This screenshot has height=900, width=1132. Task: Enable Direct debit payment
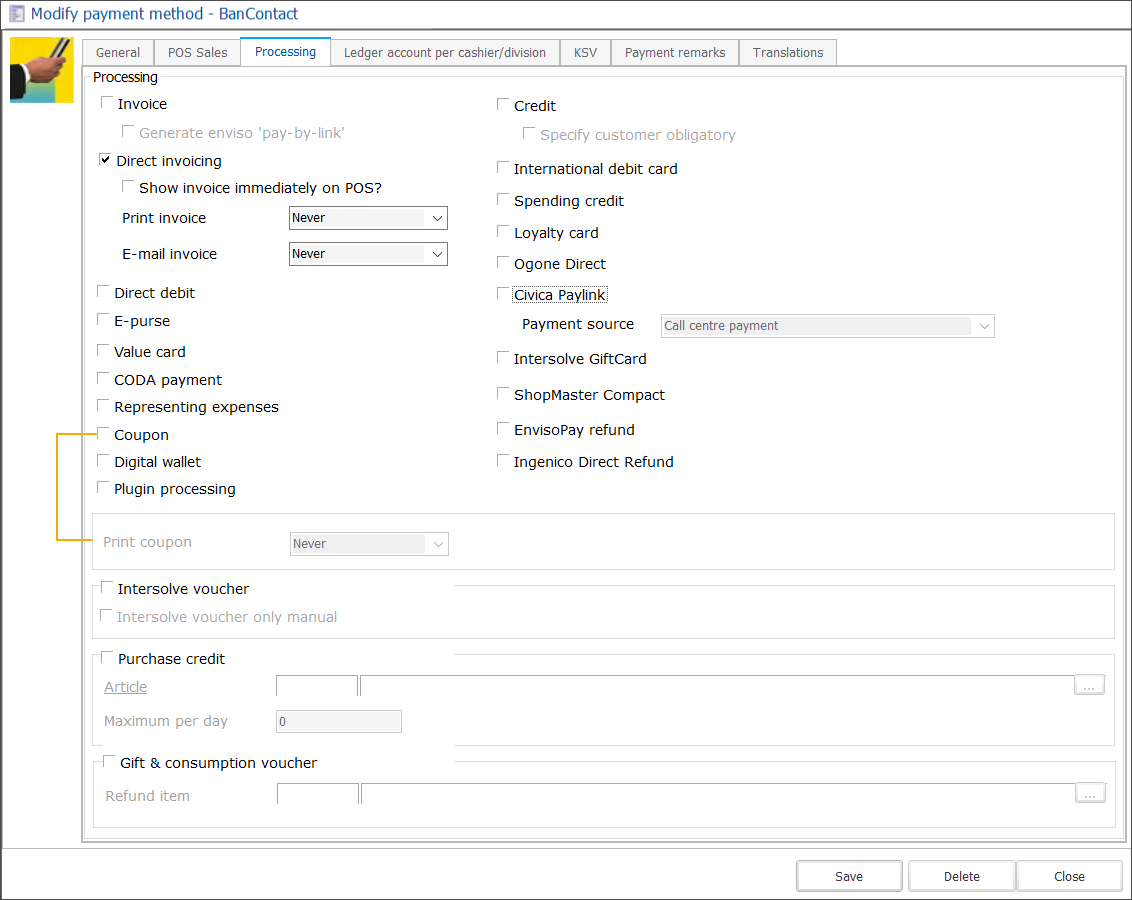pos(103,291)
